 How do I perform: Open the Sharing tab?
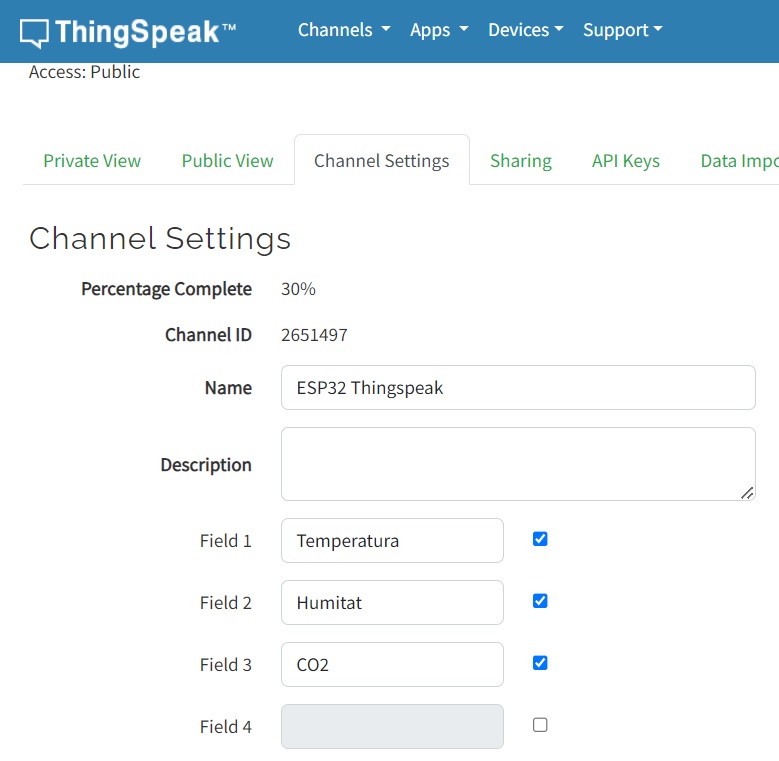point(520,161)
